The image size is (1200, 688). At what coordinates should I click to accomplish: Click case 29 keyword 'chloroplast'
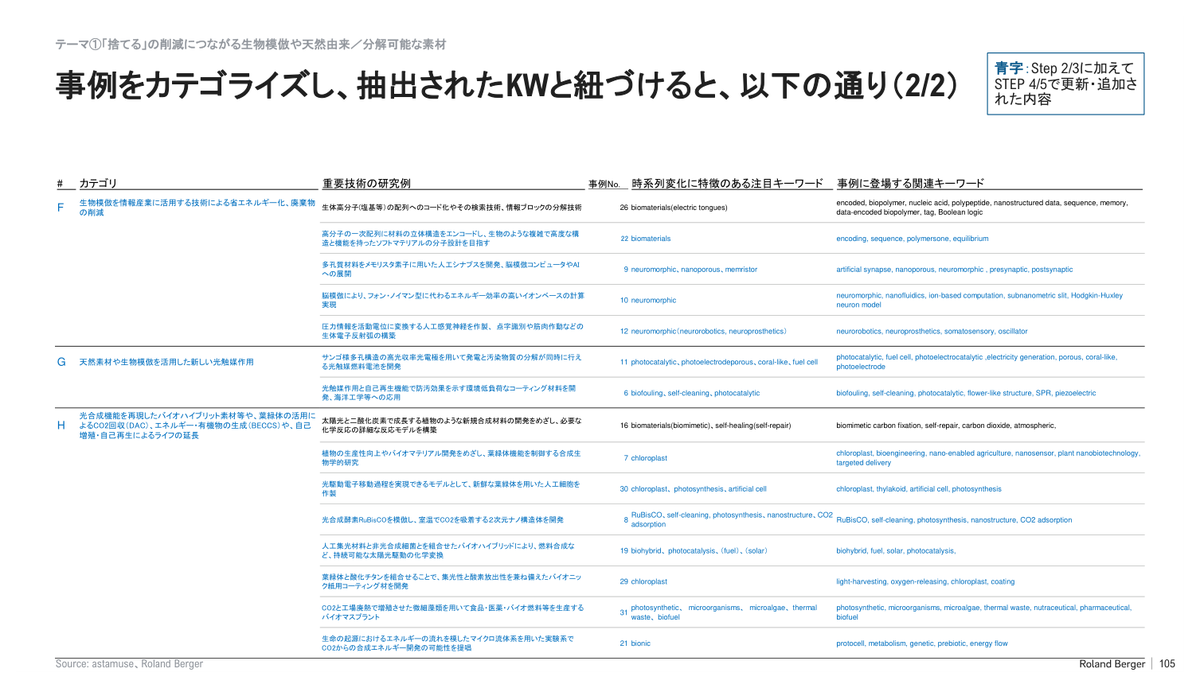tap(649, 581)
